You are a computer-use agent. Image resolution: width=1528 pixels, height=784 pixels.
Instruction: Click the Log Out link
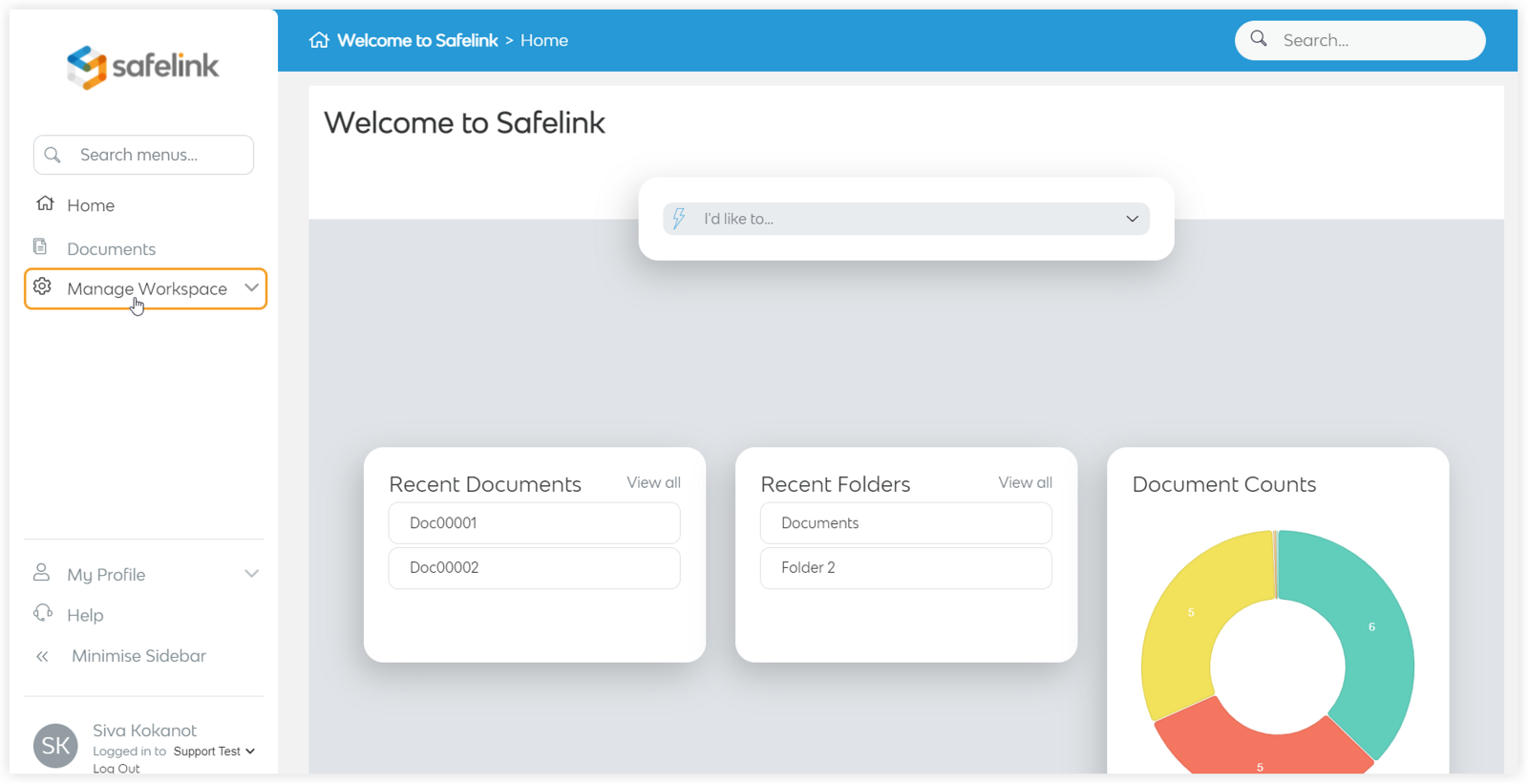click(117, 768)
